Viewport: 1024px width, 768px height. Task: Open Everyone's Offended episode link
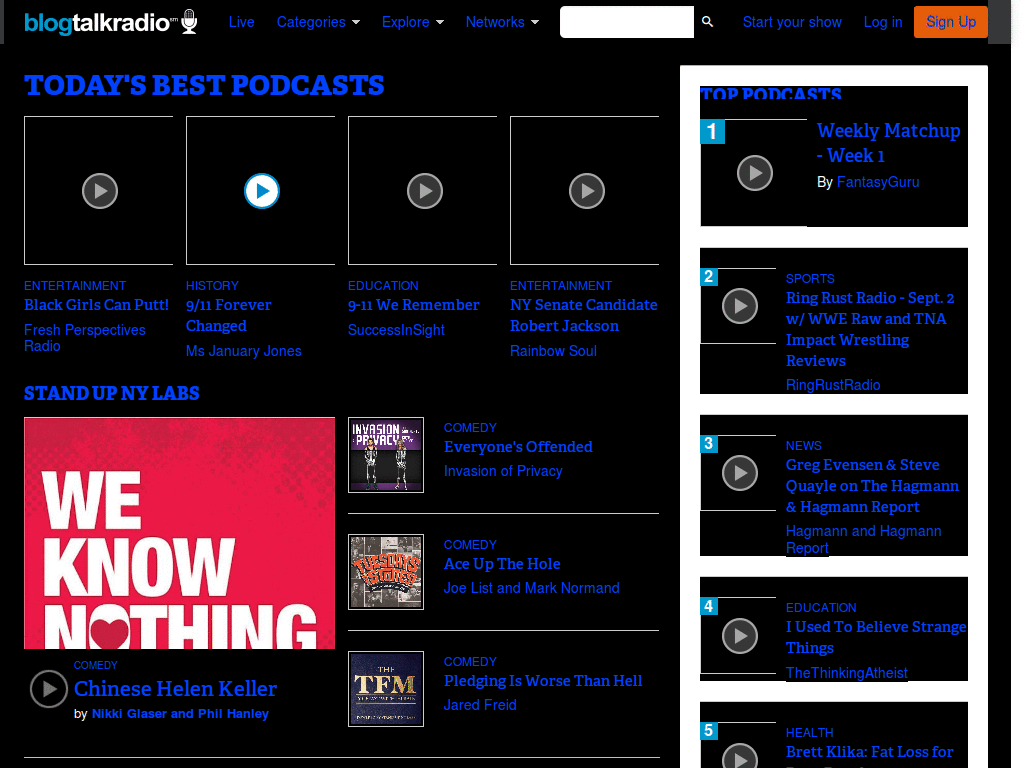(x=519, y=447)
